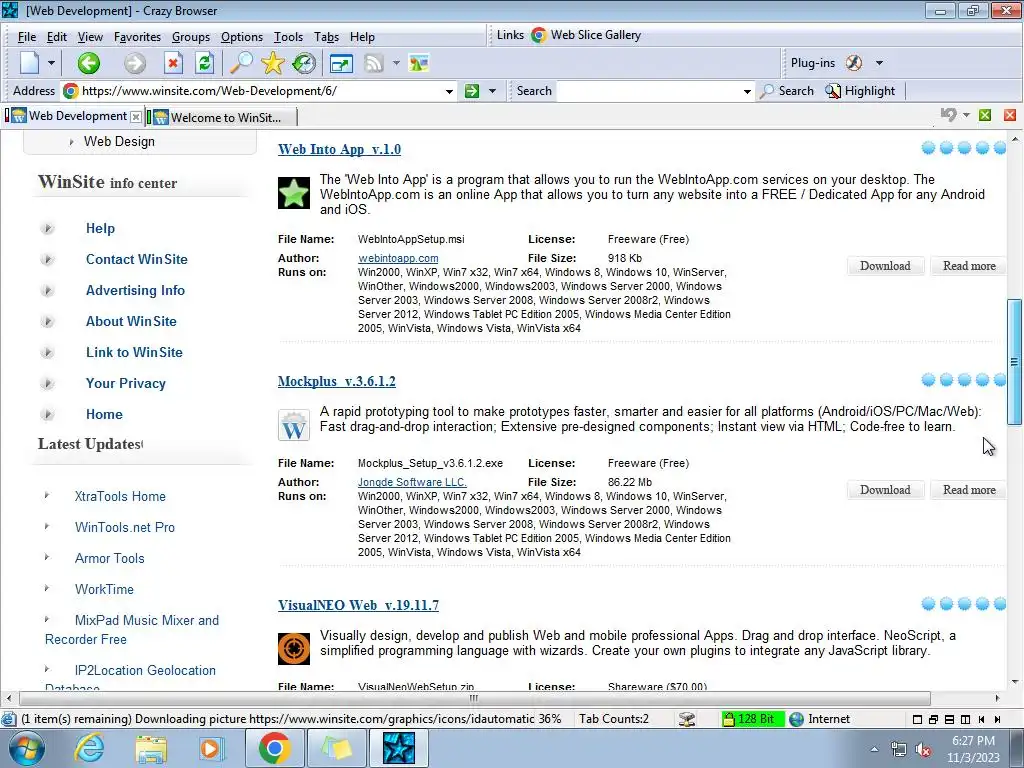Viewport: 1024px width, 768px height.
Task: Click the green Go arrow beside the address bar
Action: click(472, 91)
